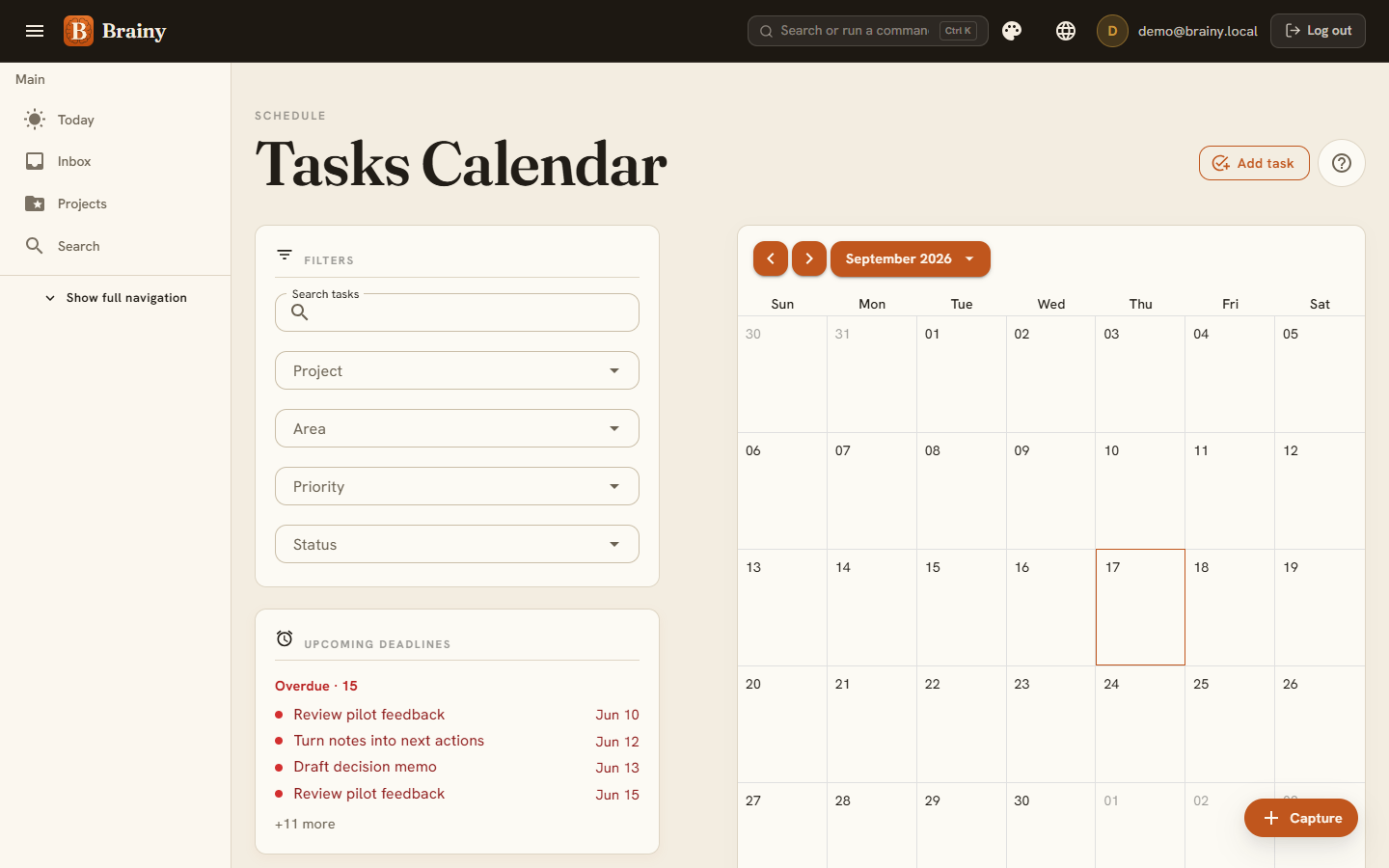Click the Wed column header

tap(1051, 304)
